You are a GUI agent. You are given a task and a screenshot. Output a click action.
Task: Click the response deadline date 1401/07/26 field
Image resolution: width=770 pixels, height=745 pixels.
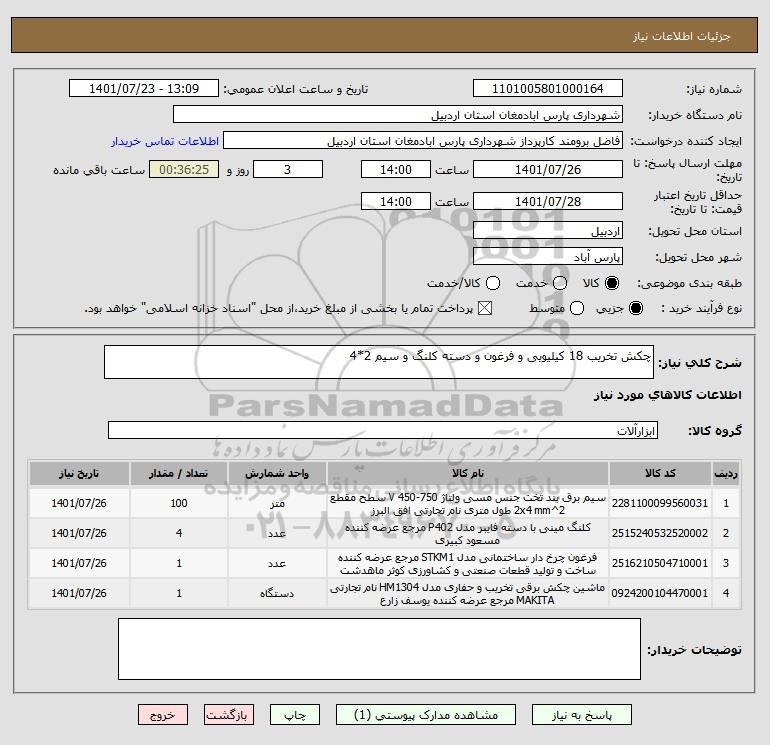[548, 170]
